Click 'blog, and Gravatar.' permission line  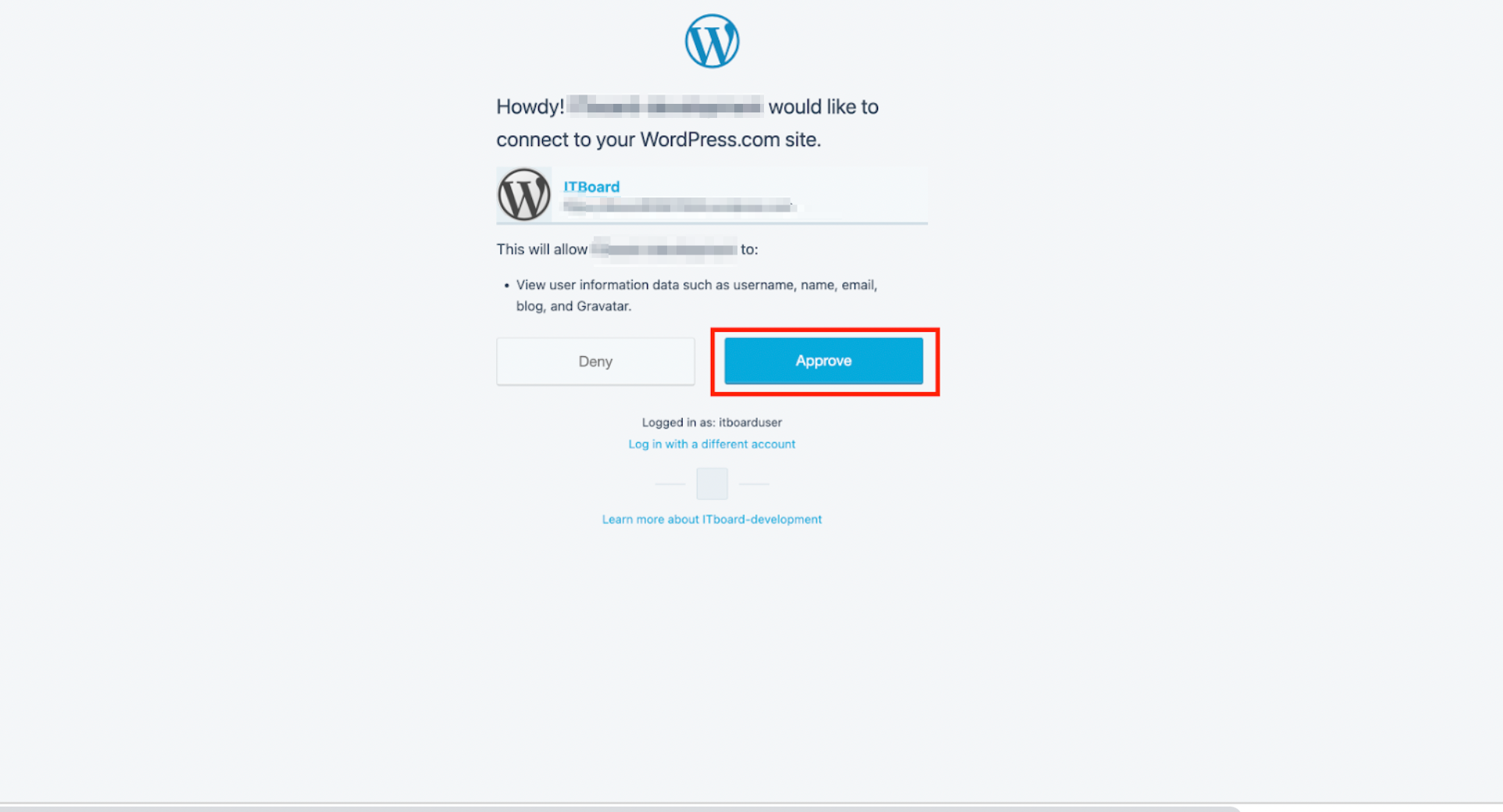(x=573, y=306)
